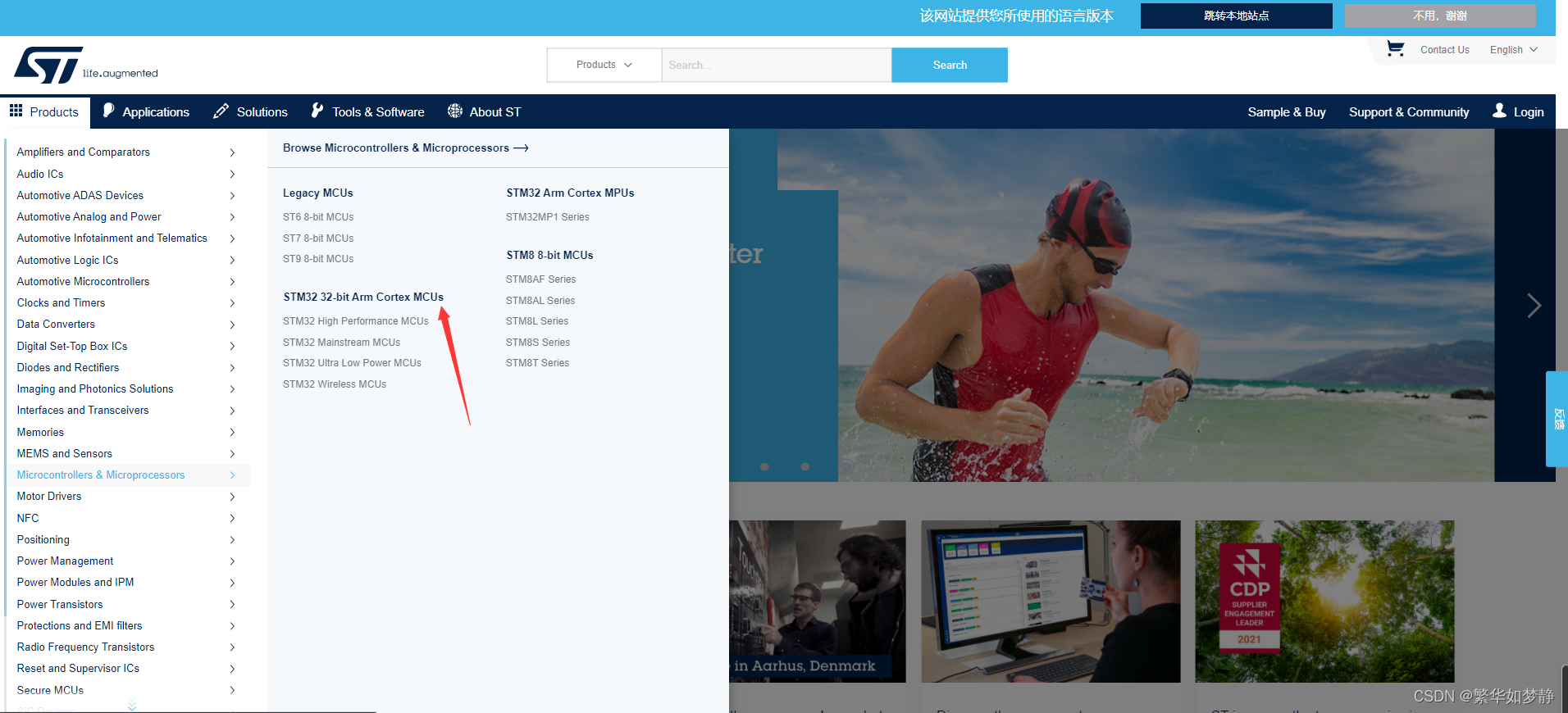Screen dimensions: 1568x713
Task: Expand Clocks and Timers chevron
Action: point(232,303)
